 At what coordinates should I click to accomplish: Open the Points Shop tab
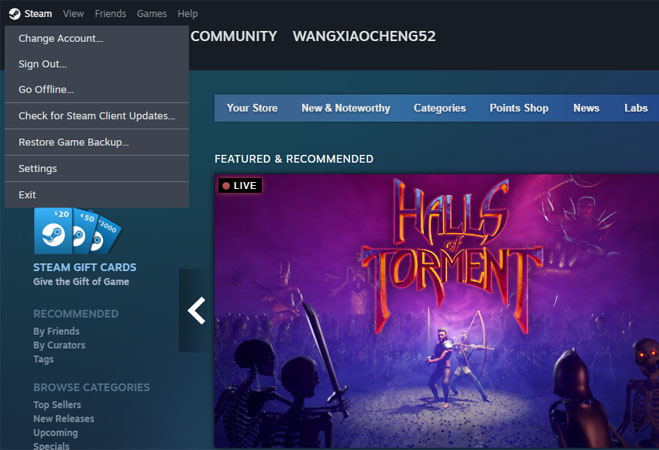519,108
